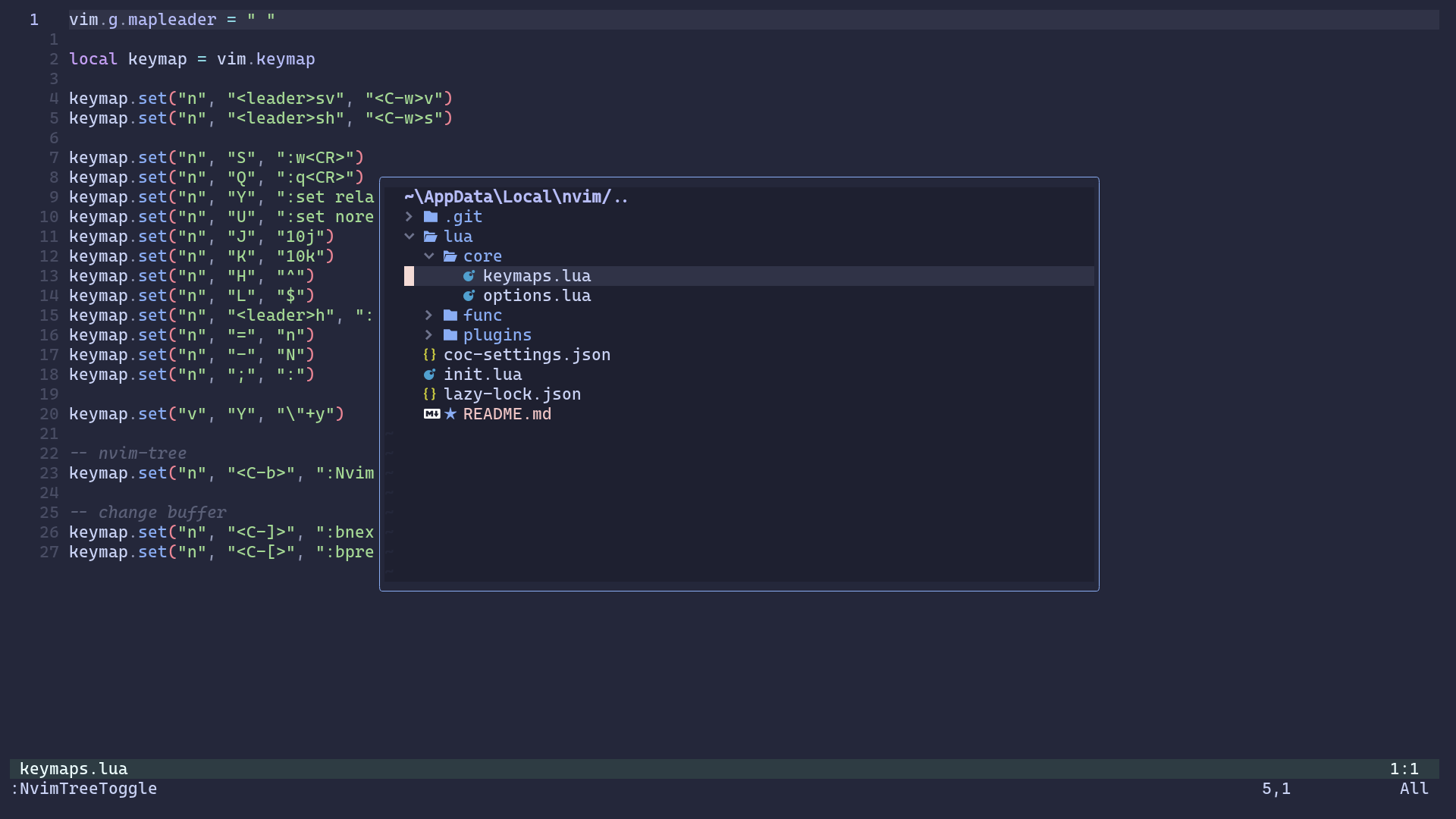Screen dimensions: 1456x819
Task: Select options.lua in the file explorer
Action: (537, 296)
